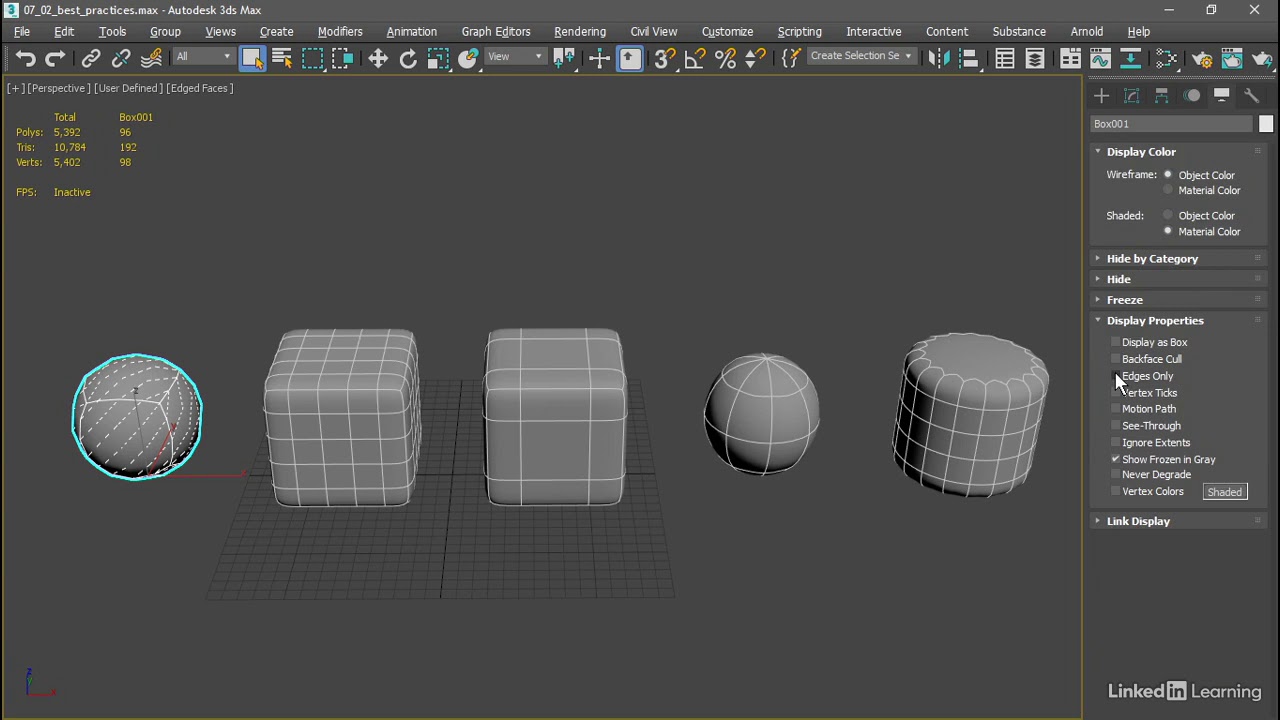
Task: Switch to the Modify panel tab
Action: click(x=1131, y=96)
